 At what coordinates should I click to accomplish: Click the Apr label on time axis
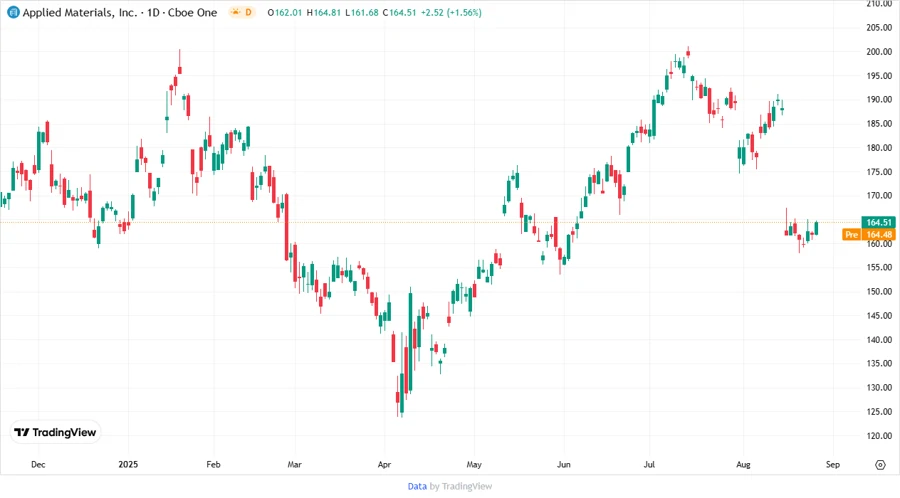[384, 464]
